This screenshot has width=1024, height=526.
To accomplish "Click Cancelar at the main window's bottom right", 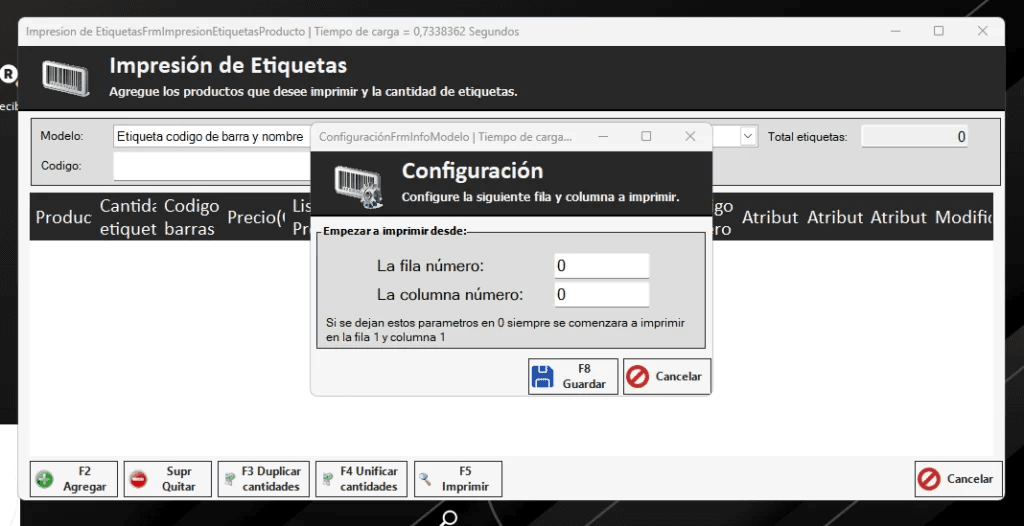I will pos(957,479).
